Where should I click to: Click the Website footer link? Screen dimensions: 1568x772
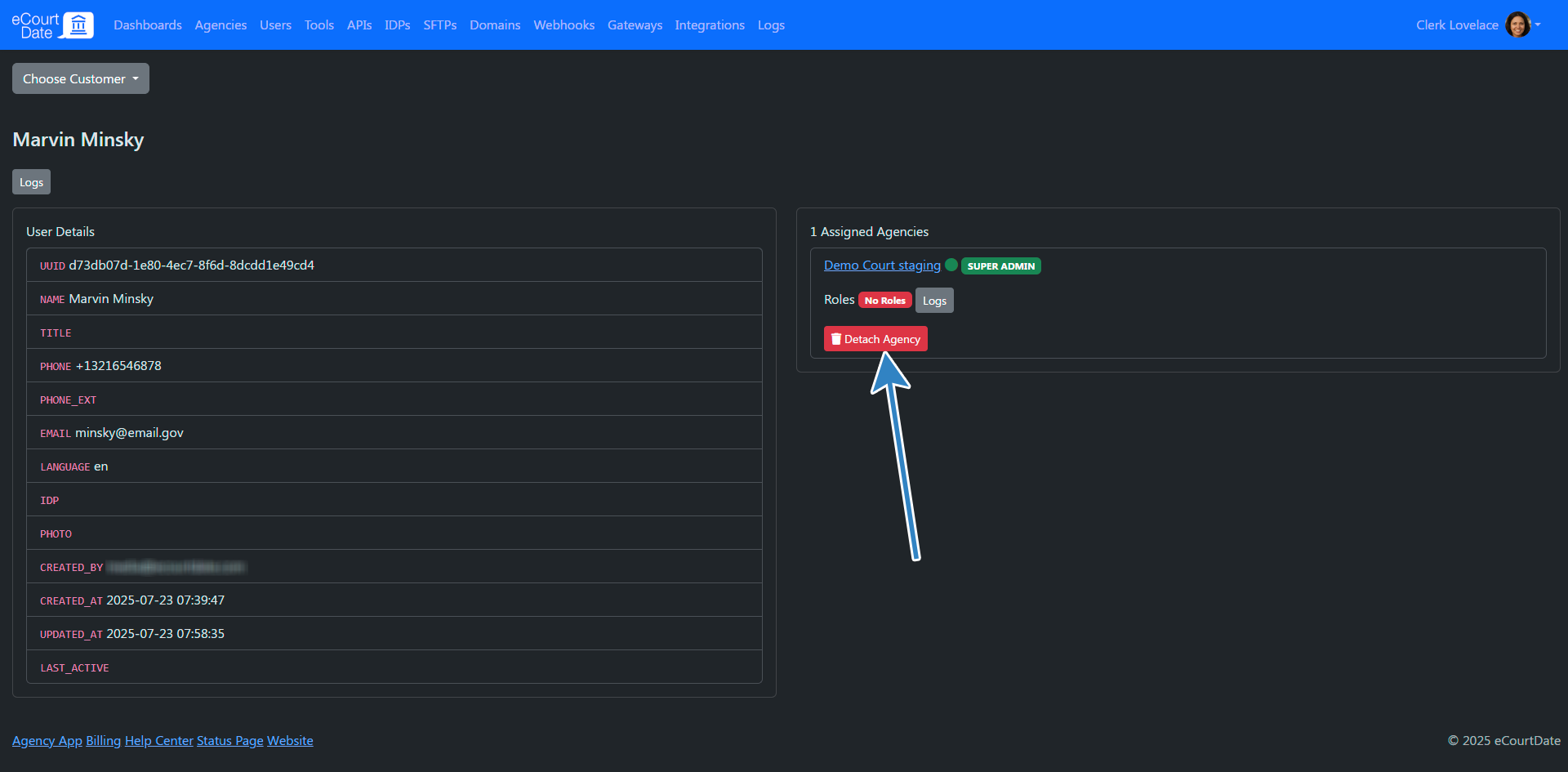click(290, 740)
